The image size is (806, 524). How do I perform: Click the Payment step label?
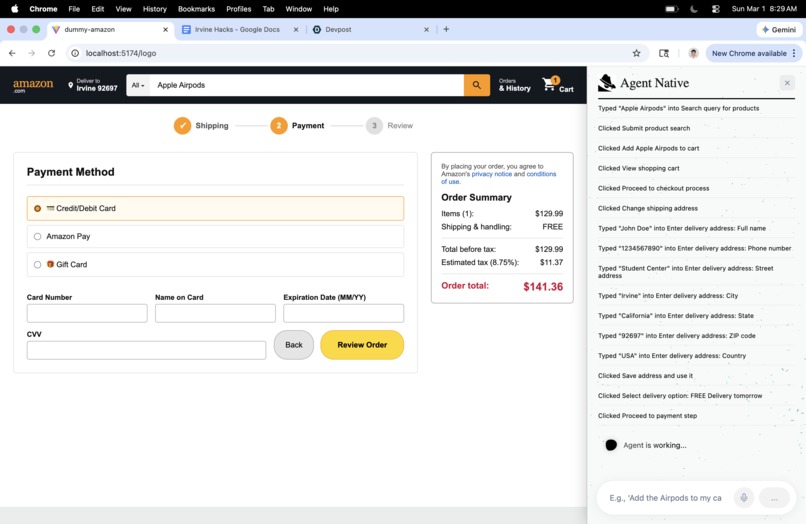tap(308, 125)
